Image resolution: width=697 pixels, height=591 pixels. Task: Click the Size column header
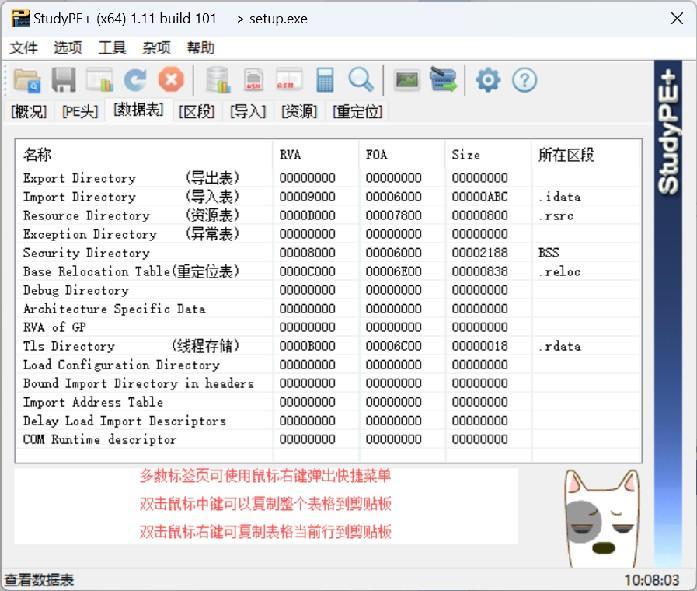(x=489, y=155)
